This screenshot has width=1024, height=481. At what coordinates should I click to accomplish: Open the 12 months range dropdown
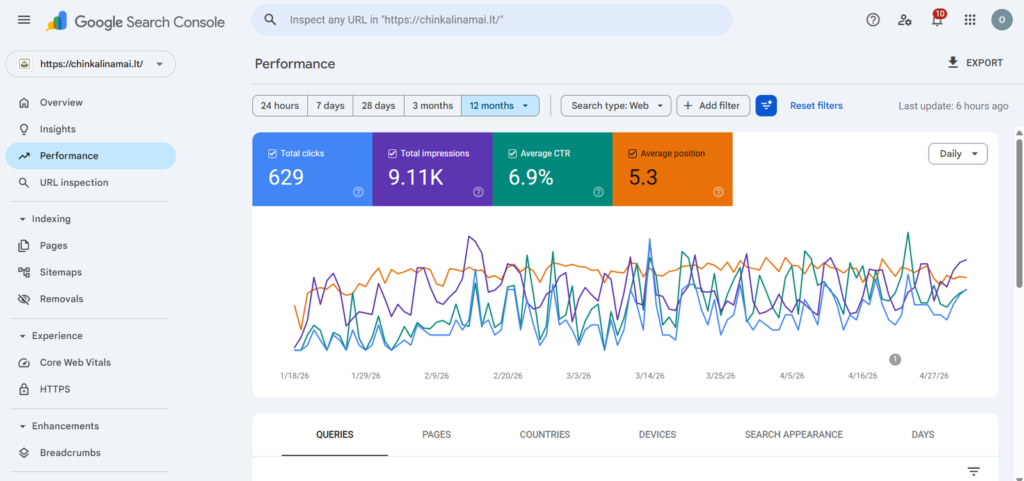(x=500, y=106)
